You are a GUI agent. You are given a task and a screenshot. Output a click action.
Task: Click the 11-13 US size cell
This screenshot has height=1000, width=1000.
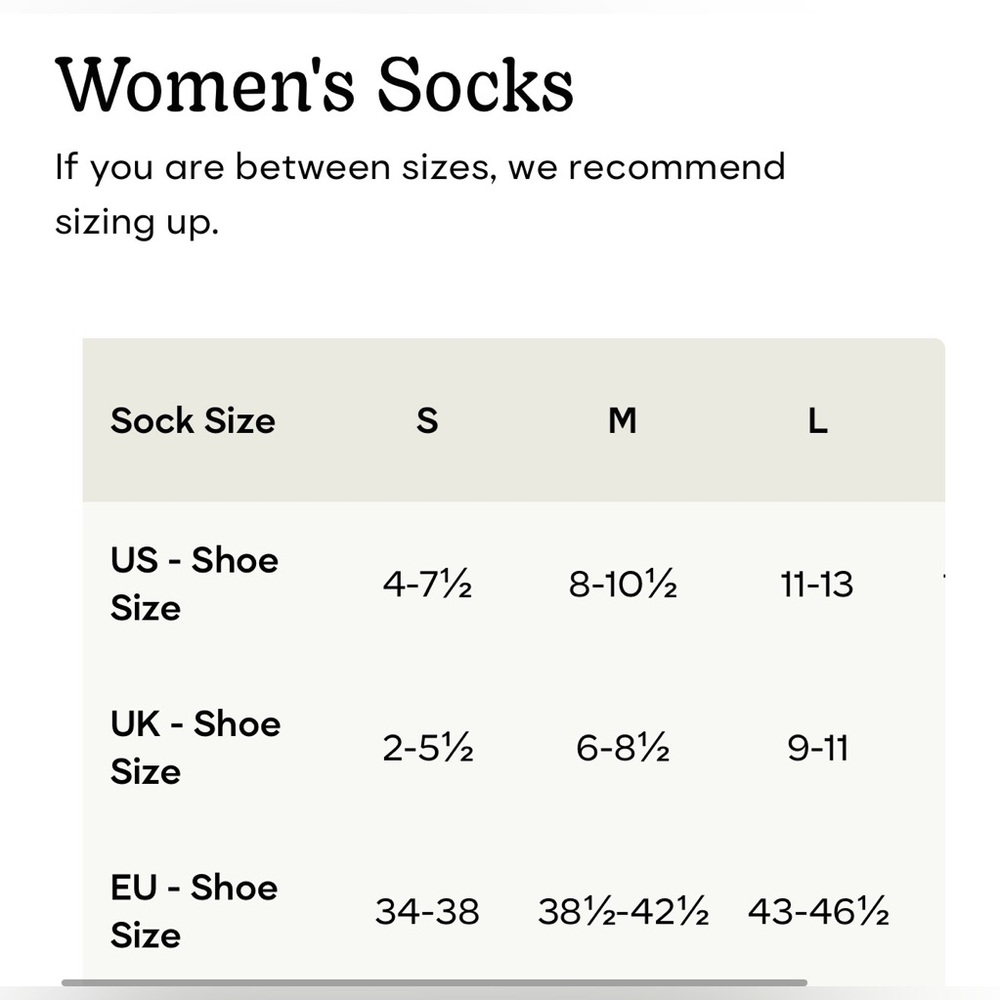click(x=817, y=584)
